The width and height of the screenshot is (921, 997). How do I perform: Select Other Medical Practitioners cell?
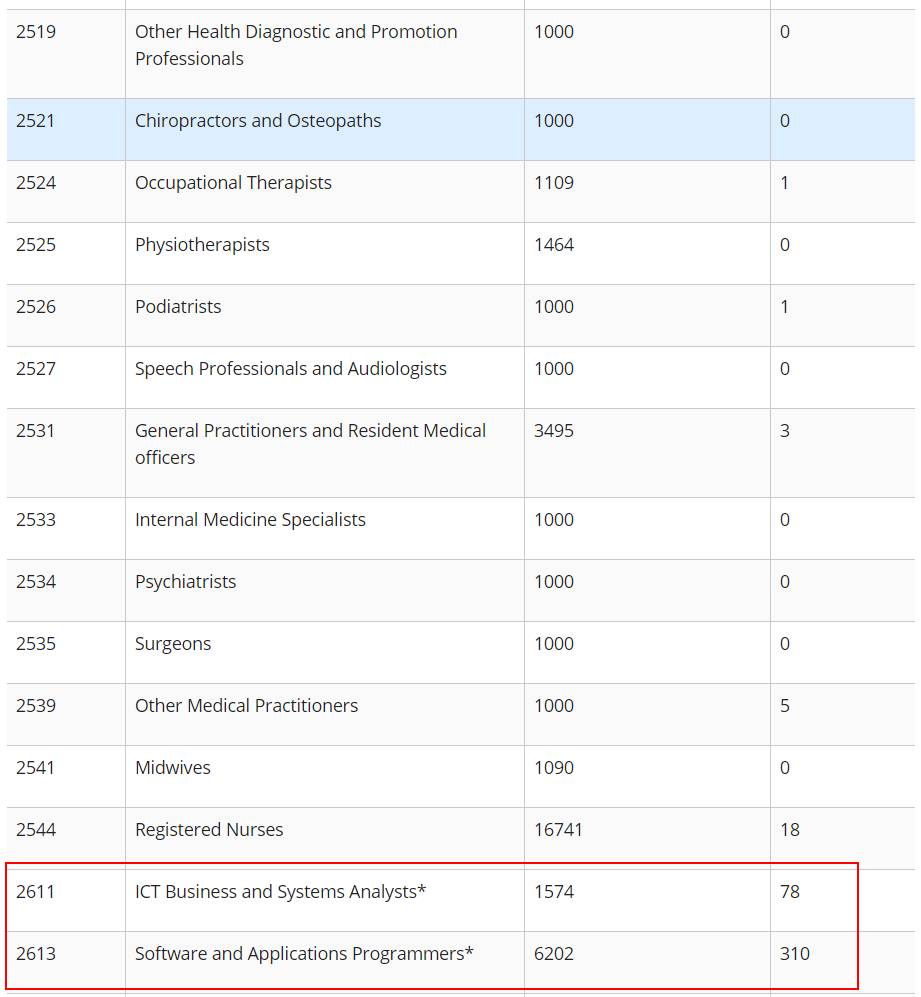(246, 706)
